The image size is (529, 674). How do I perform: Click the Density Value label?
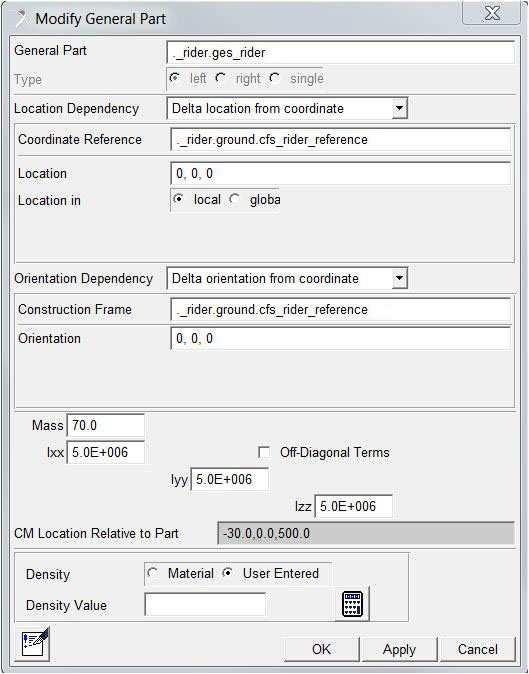click(66, 605)
